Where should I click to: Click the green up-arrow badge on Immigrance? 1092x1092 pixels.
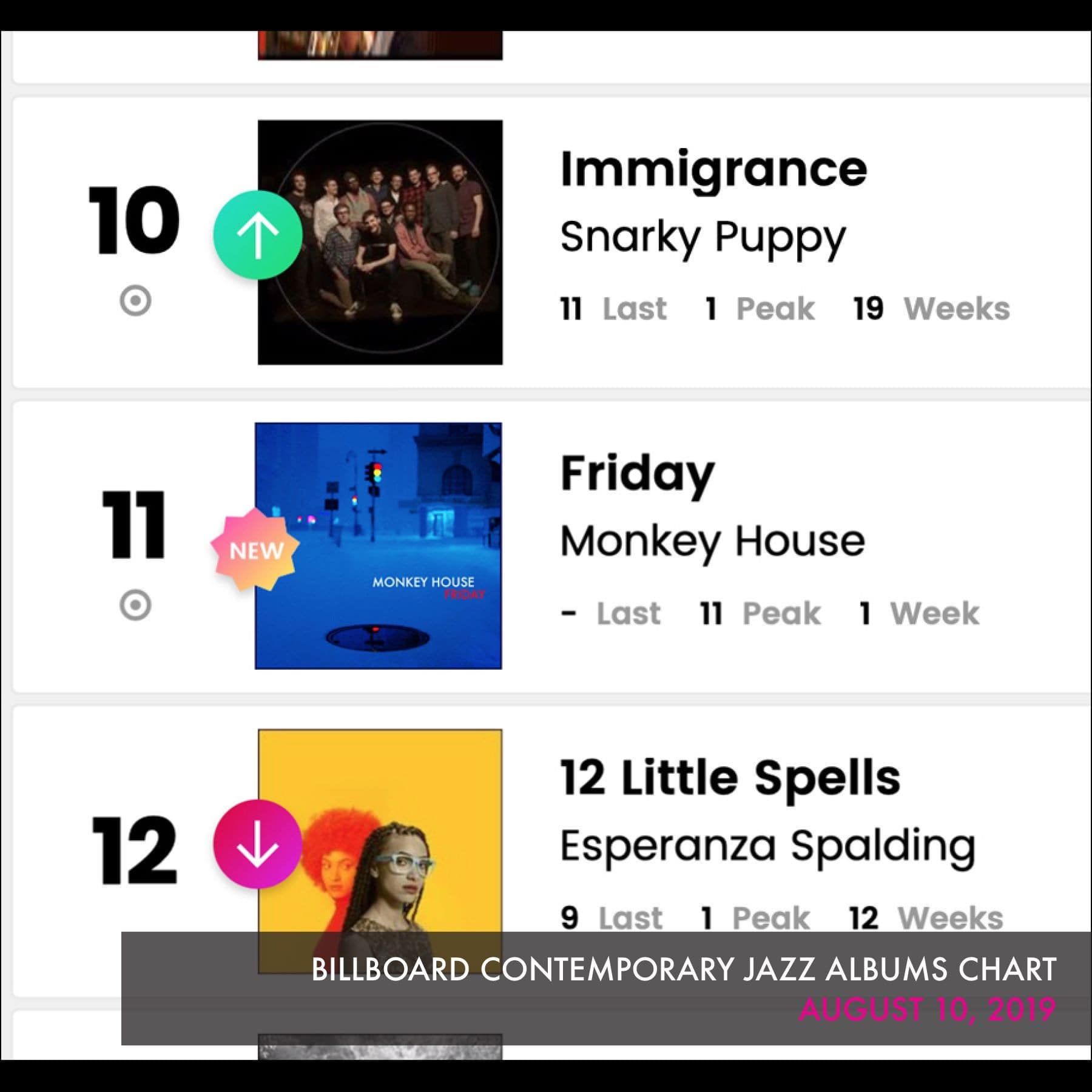pos(258,235)
